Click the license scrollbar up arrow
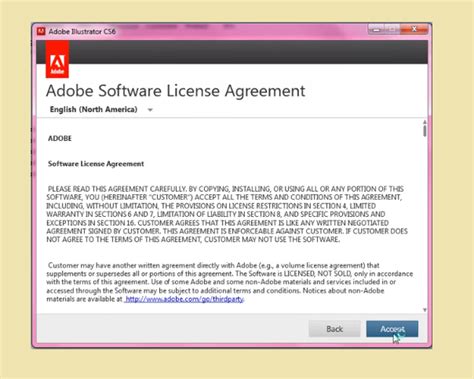The height and width of the screenshot is (379, 474). tap(425, 122)
